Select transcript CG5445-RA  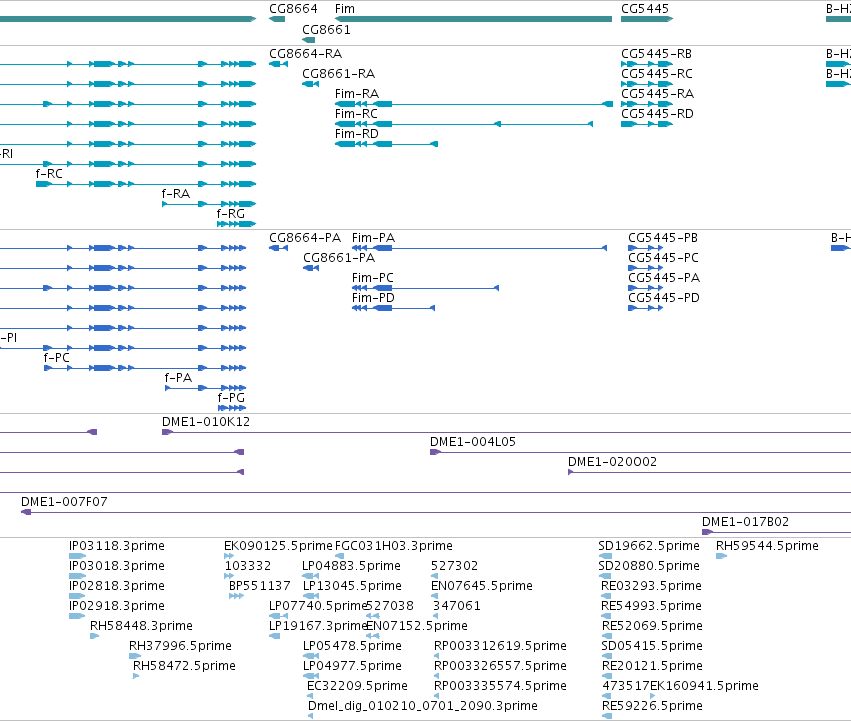coord(657,93)
